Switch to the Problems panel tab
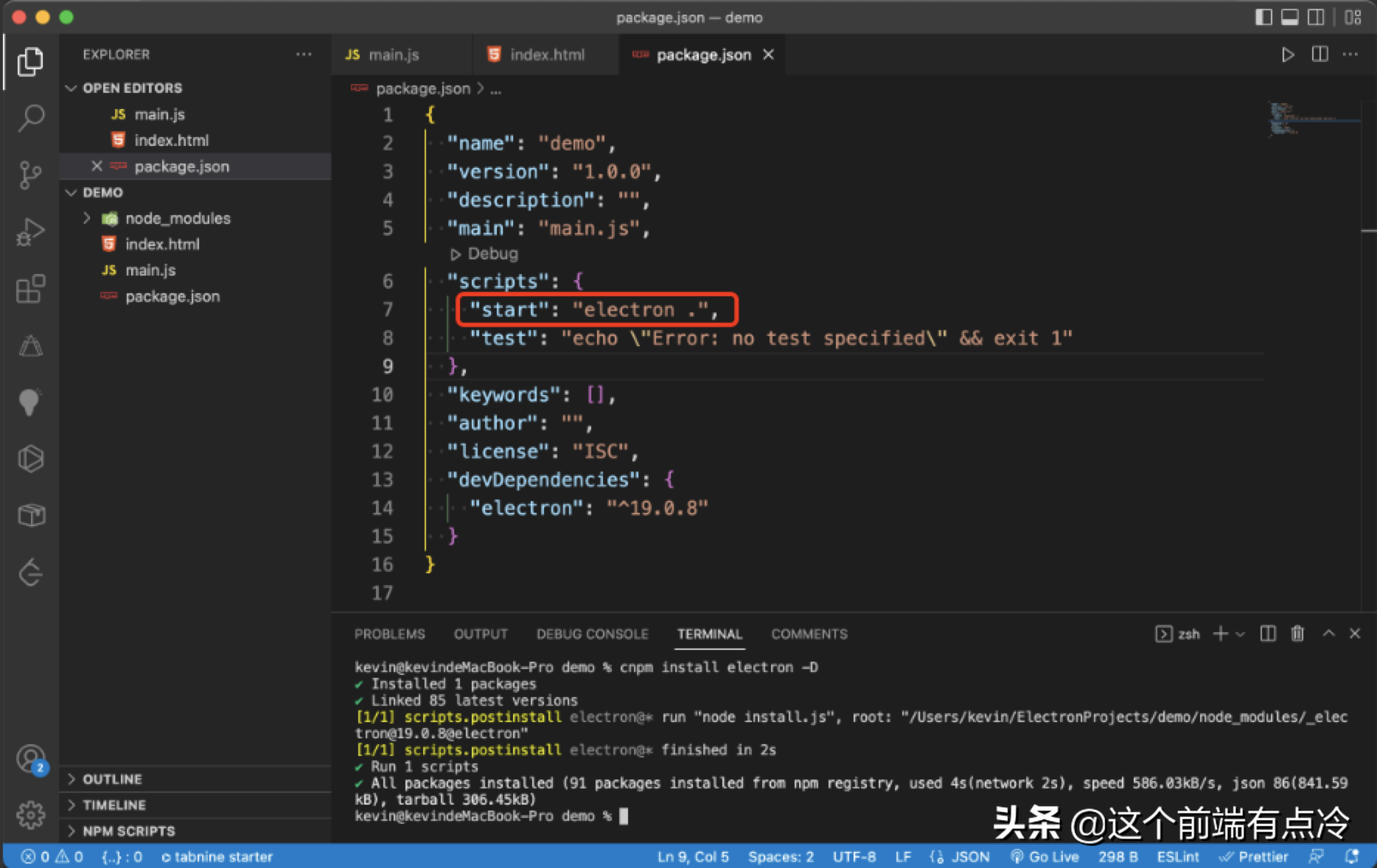 tap(389, 634)
